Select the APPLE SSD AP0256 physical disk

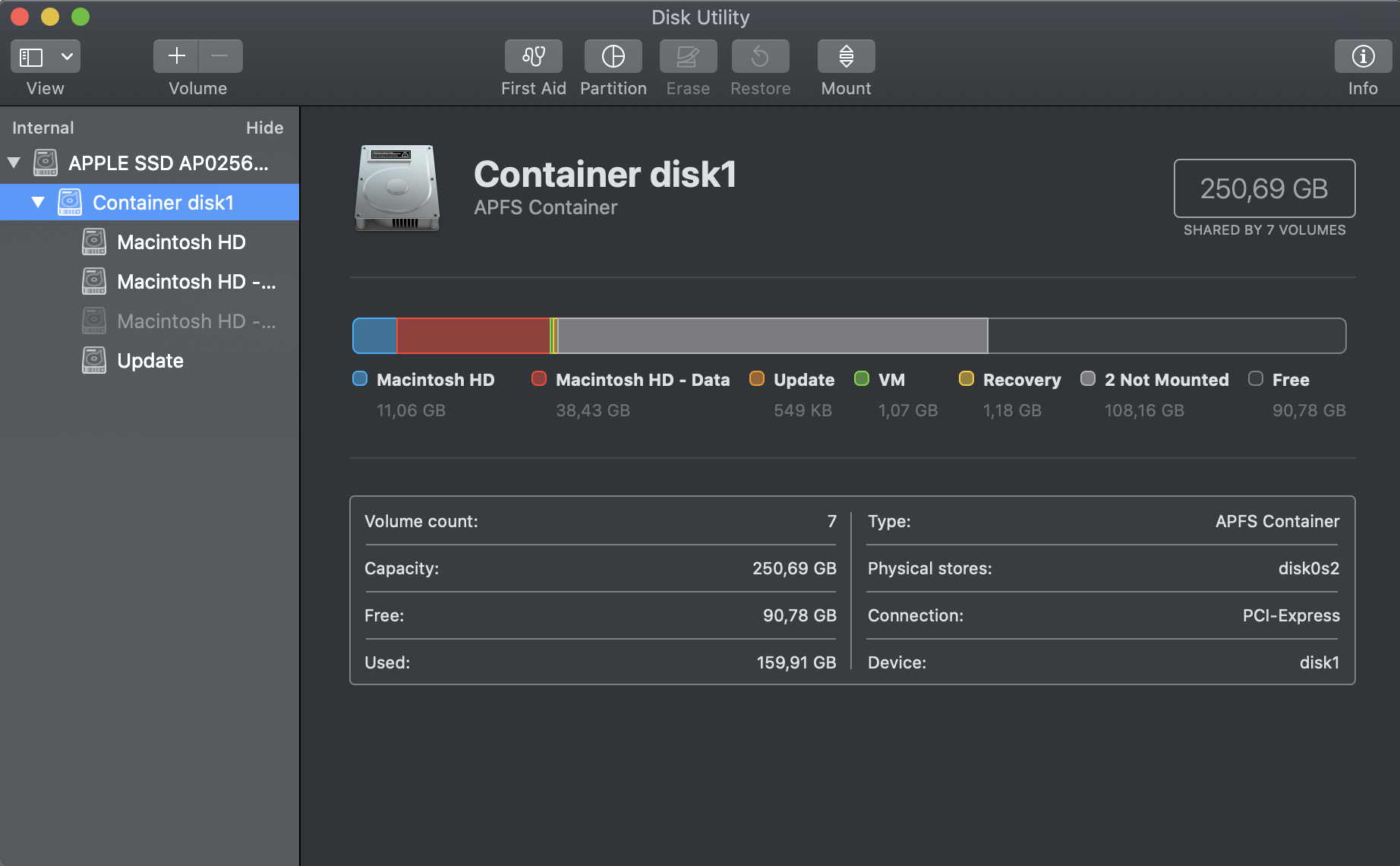point(168,163)
